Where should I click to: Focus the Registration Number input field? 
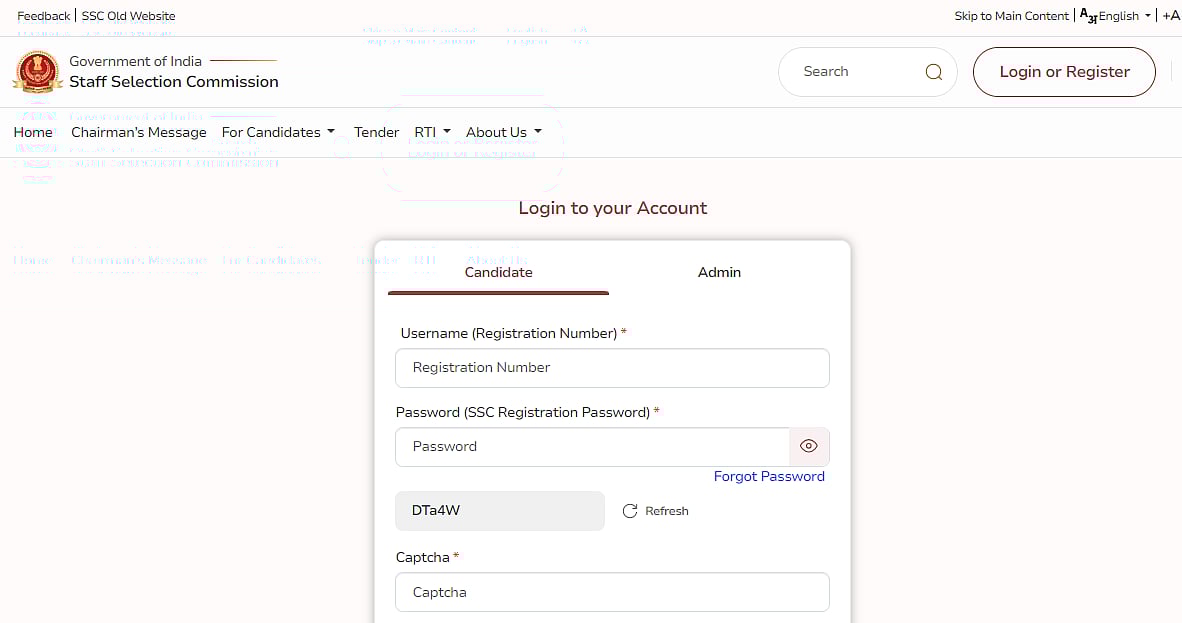click(612, 368)
